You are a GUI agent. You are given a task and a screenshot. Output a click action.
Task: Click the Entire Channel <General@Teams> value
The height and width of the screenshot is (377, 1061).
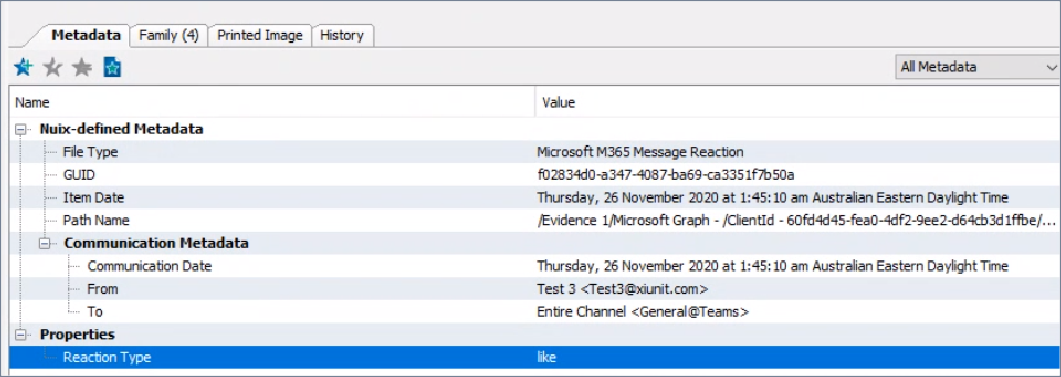[x=644, y=312]
